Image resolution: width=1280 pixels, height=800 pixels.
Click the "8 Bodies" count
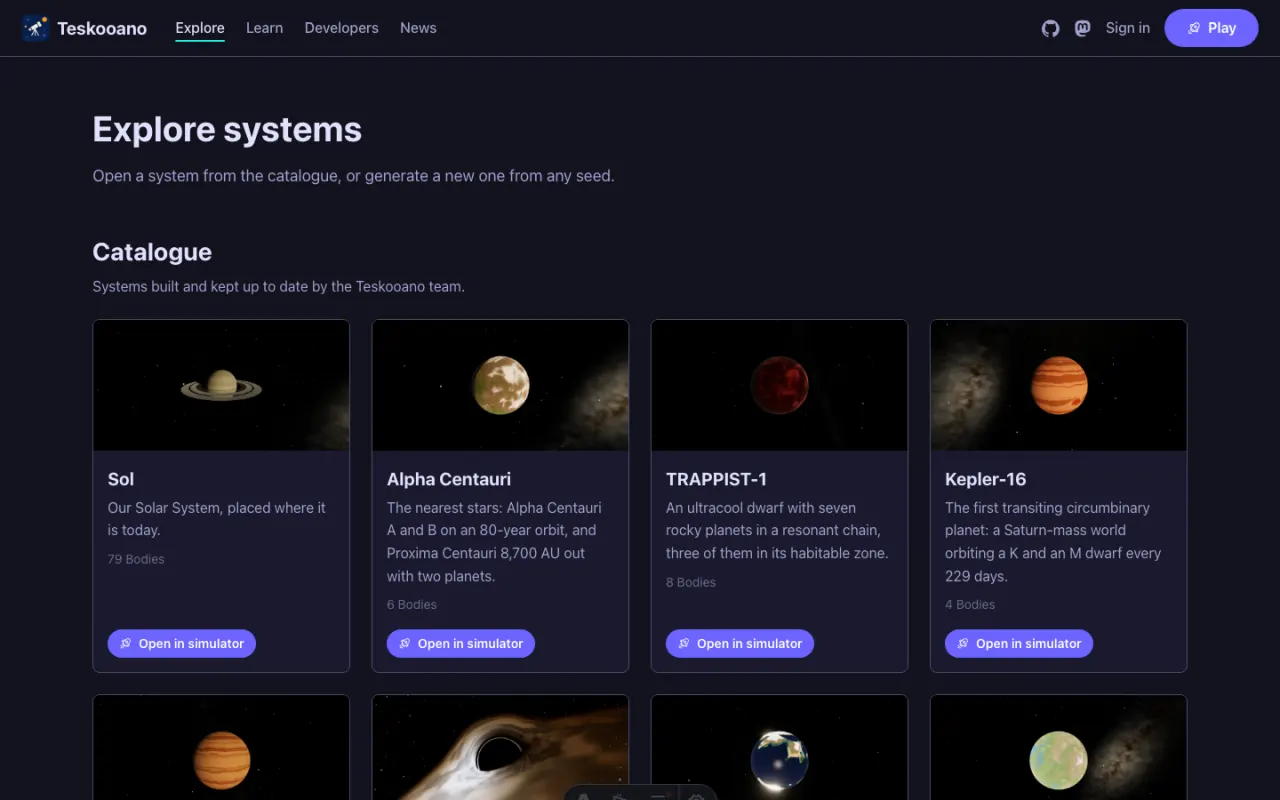(x=691, y=582)
